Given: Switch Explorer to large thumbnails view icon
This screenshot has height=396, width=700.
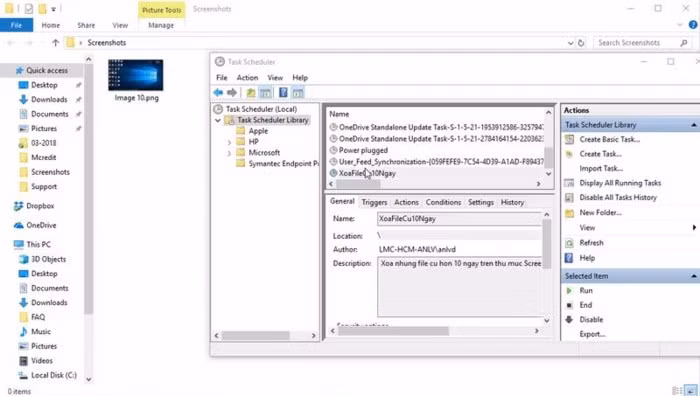Looking at the screenshot, I should [x=691, y=391].
